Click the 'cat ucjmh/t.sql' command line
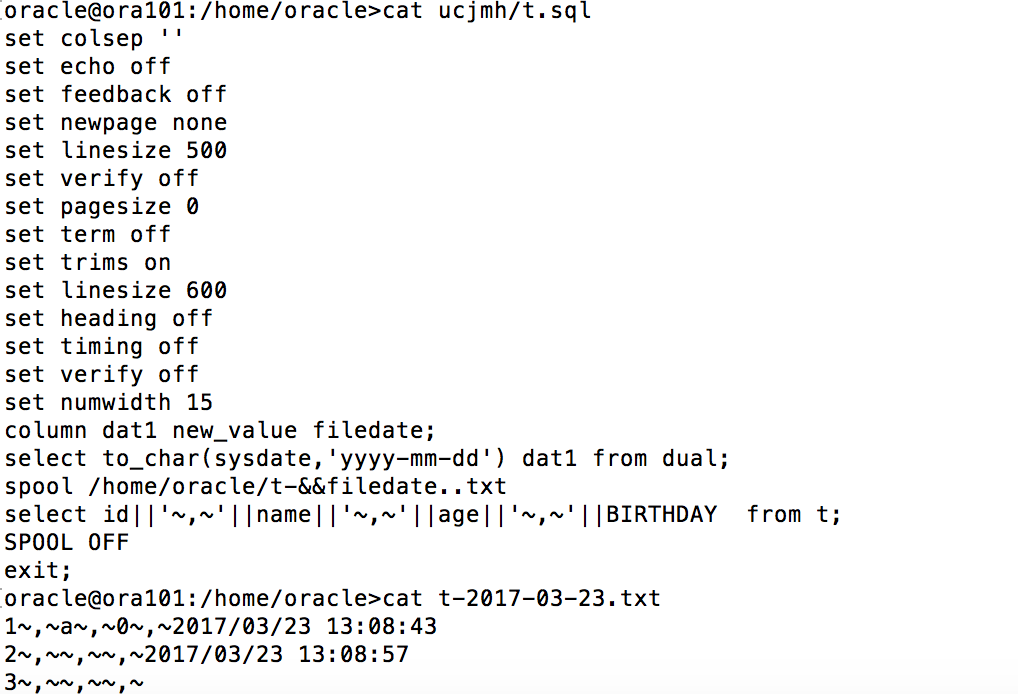1018x694 pixels. (298, 11)
